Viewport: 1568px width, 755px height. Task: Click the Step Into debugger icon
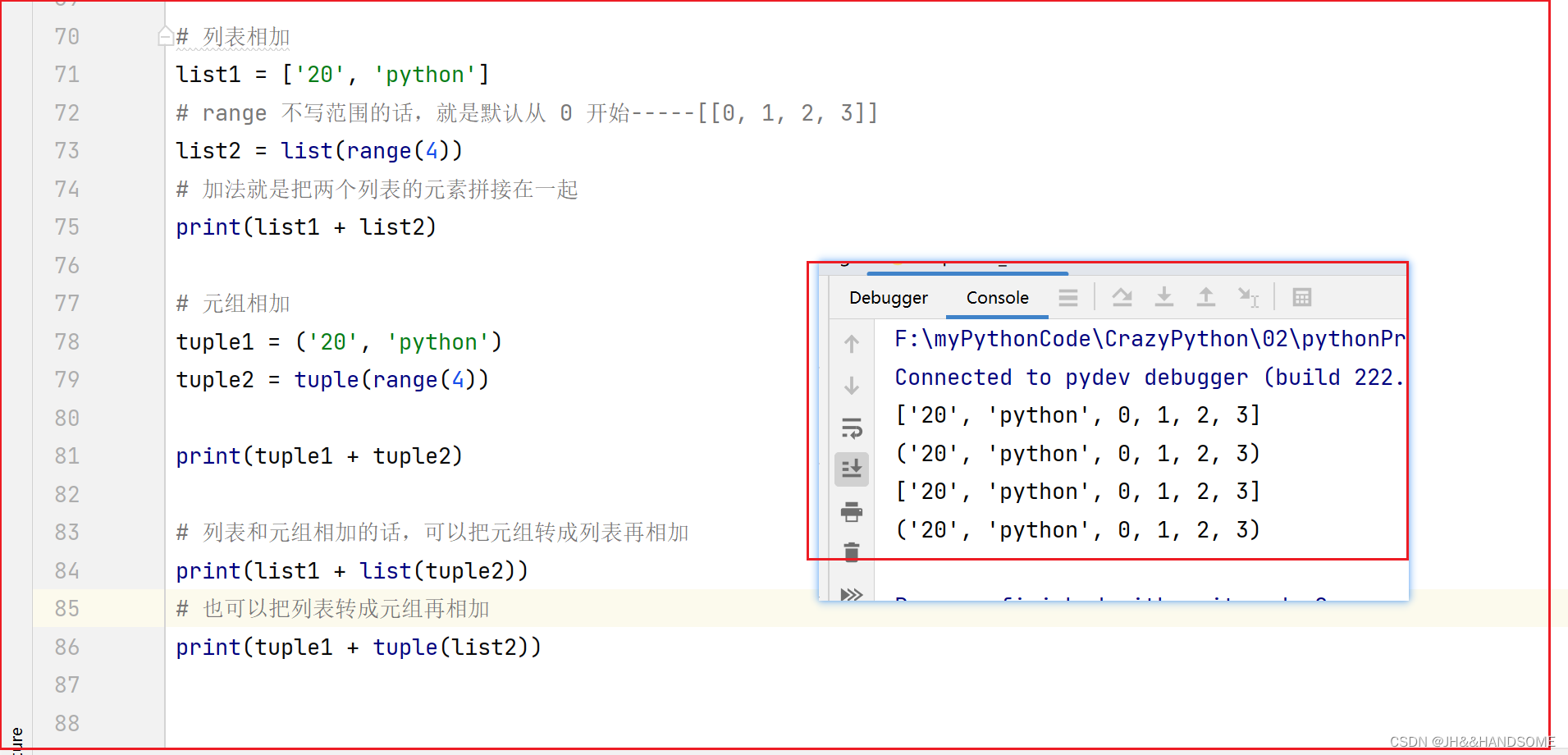coord(1163,297)
